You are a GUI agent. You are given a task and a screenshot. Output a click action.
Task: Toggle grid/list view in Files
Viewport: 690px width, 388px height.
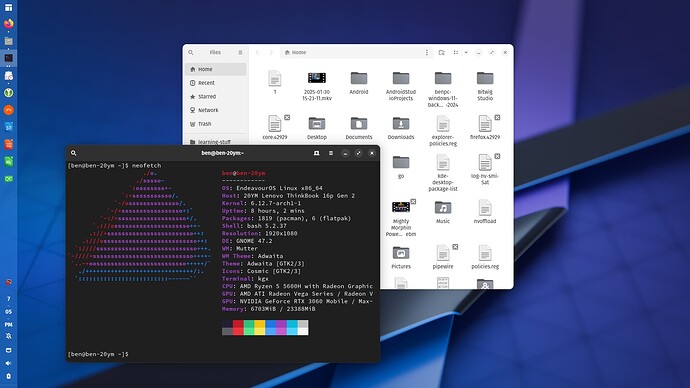[456, 52]
